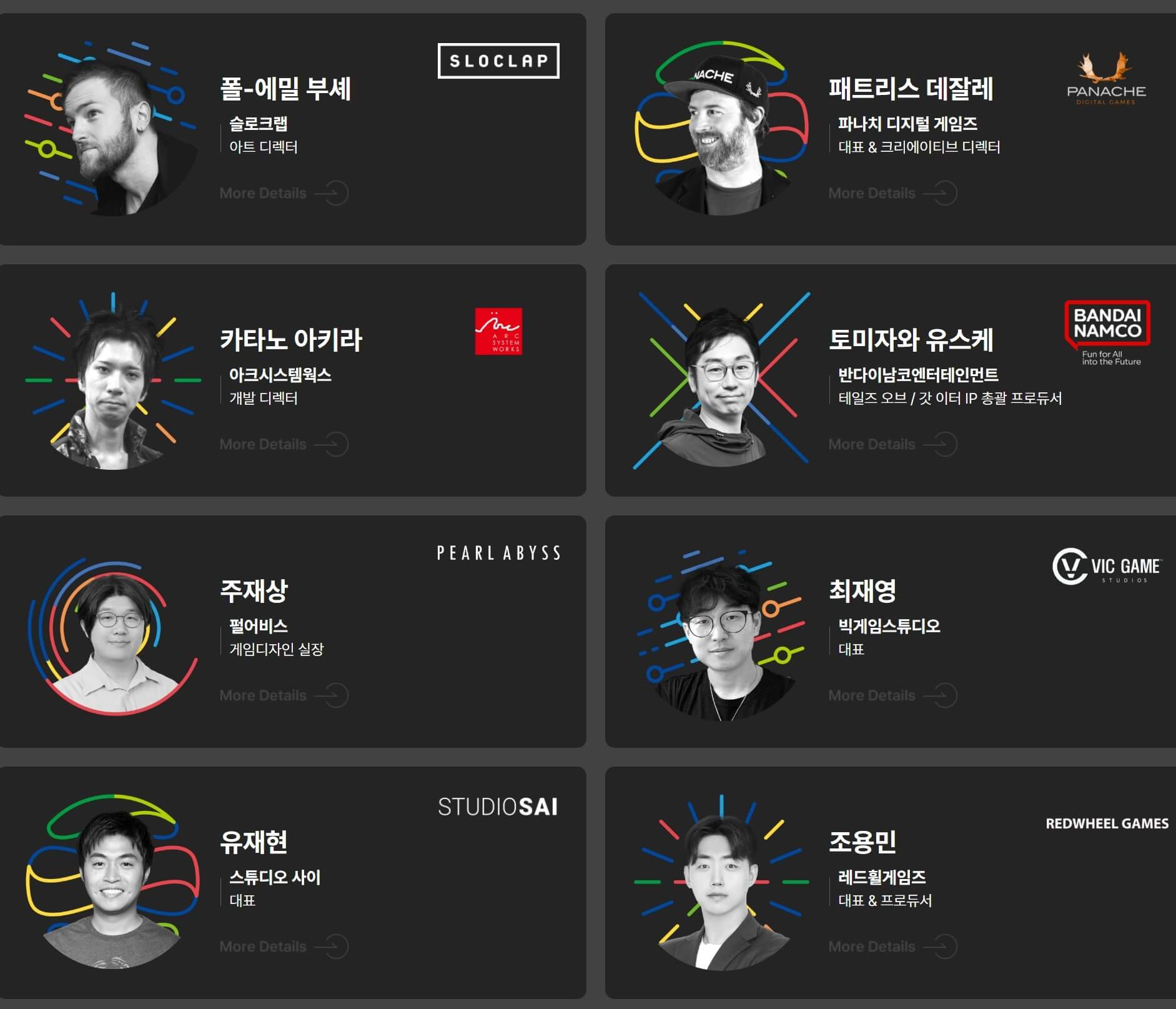Click the arrow icon beside 최재영's More Details

(941, 695)
